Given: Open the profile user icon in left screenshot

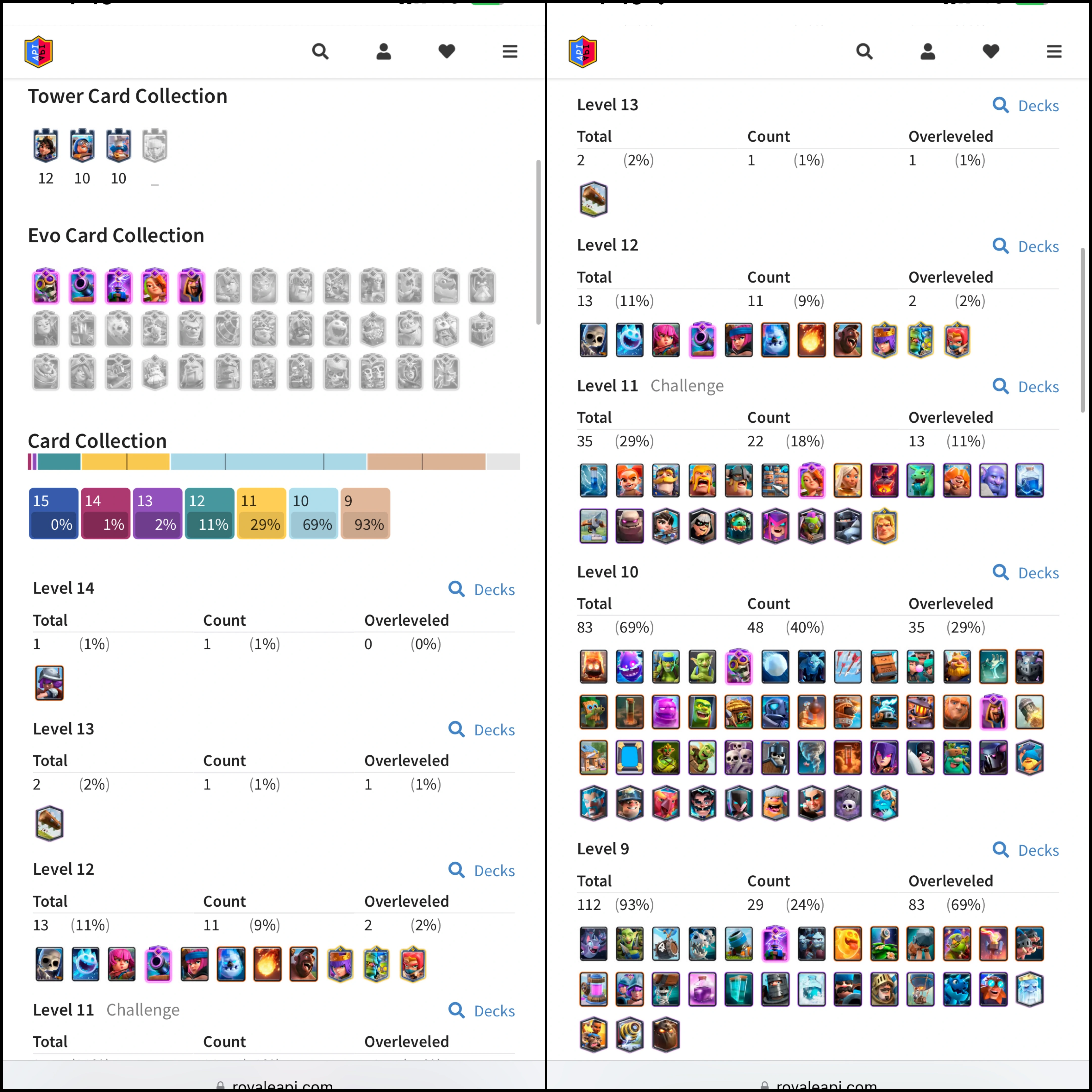Looking at the screenshot, I should 383,51.
